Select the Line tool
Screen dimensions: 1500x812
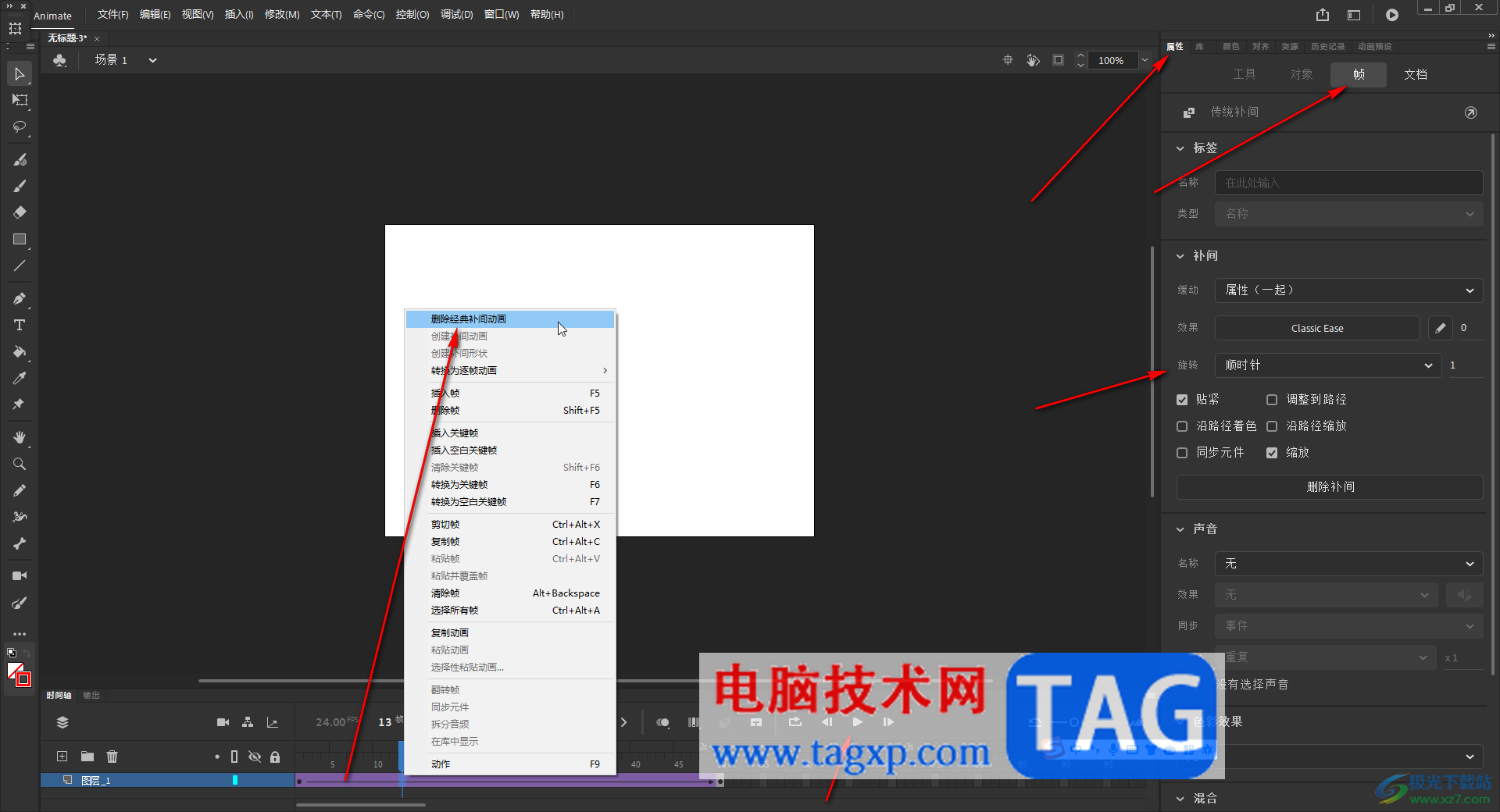[x=20, y=265]
